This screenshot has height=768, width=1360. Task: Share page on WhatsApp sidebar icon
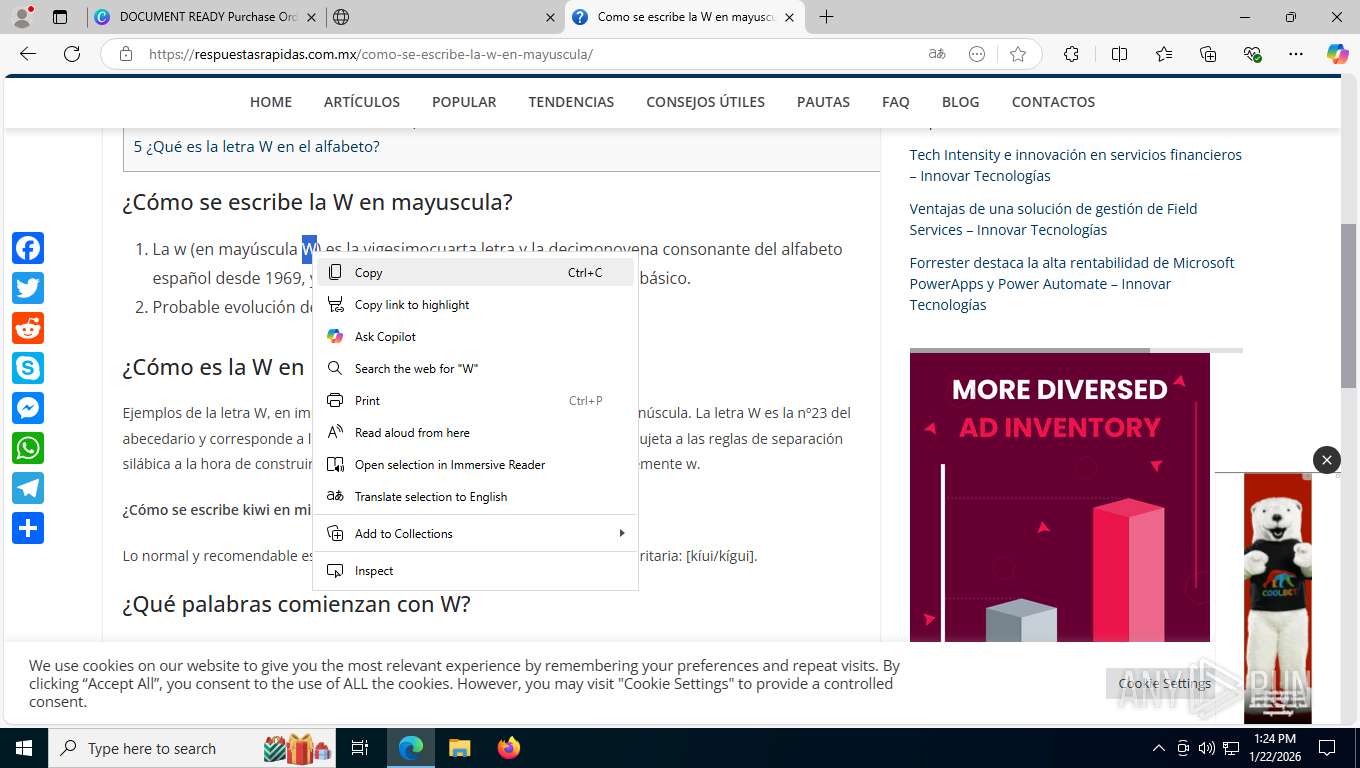(28, 448)
